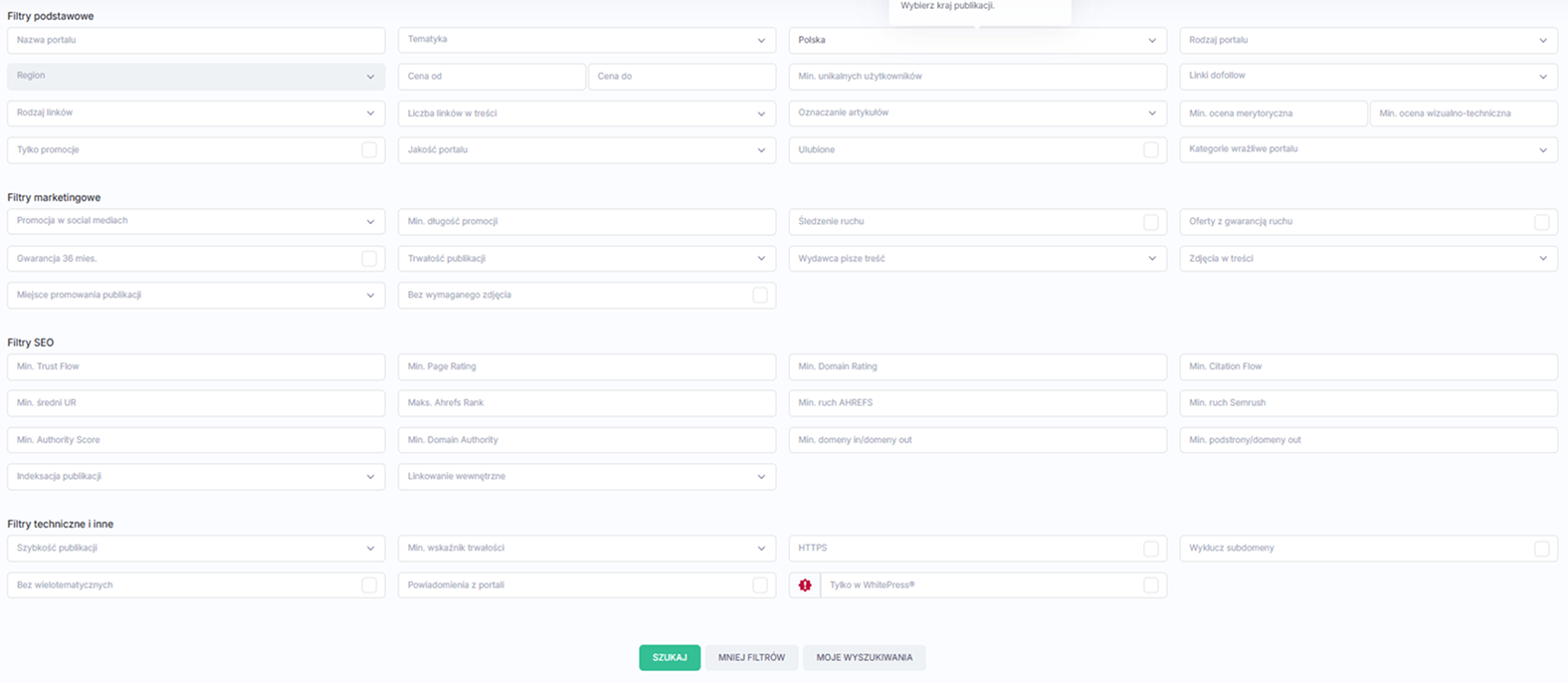Image resolution: width=1568 pixels, height=683 pixels.
Task: Click the Nazwa portalu input field
Action: click(x=196, y=40)
